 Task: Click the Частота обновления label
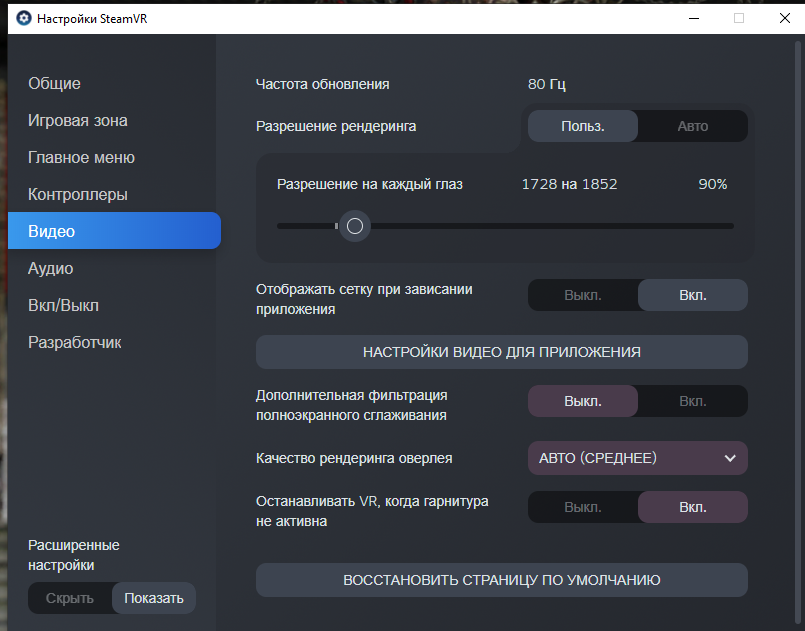(x=322, y=84)
